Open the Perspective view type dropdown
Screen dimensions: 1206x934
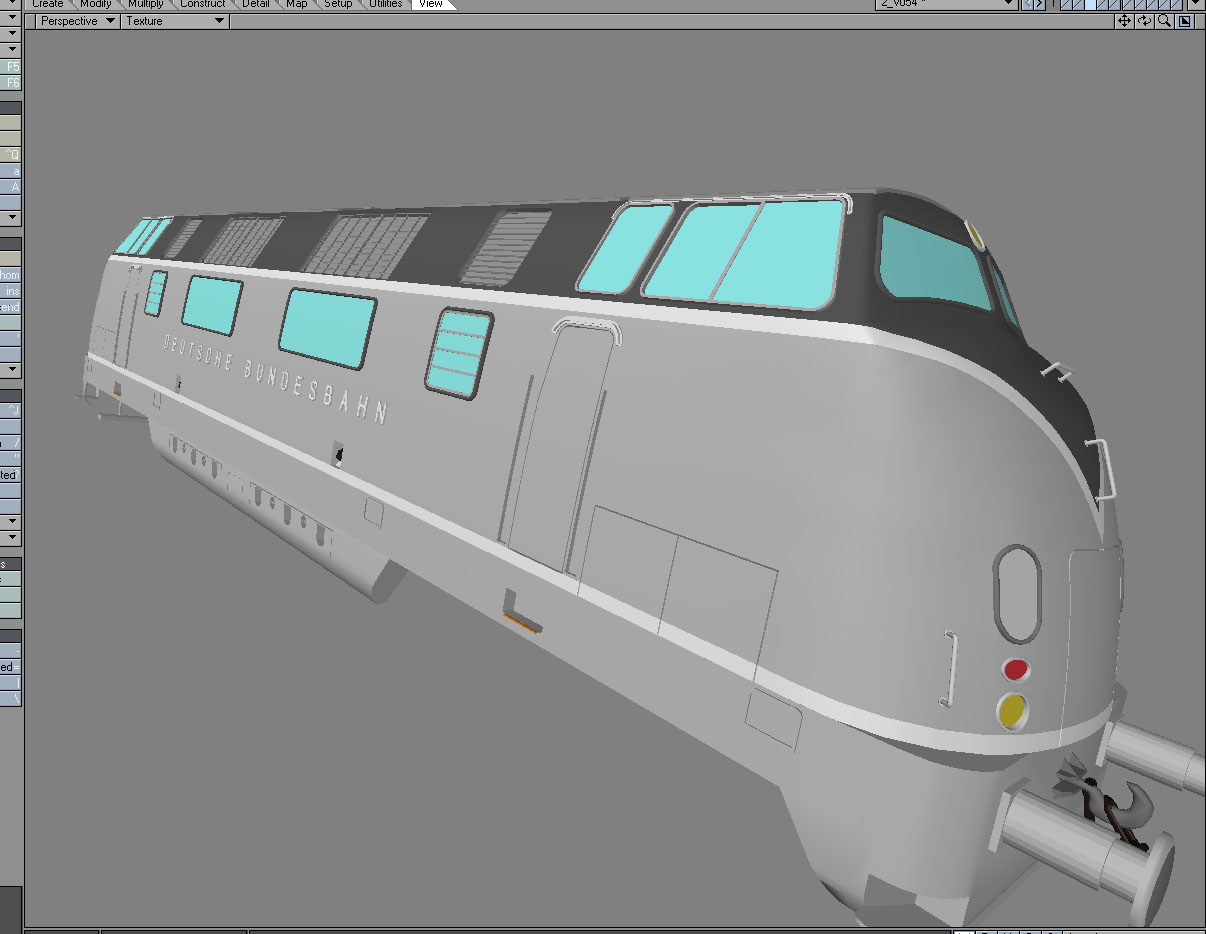[76, 21]
